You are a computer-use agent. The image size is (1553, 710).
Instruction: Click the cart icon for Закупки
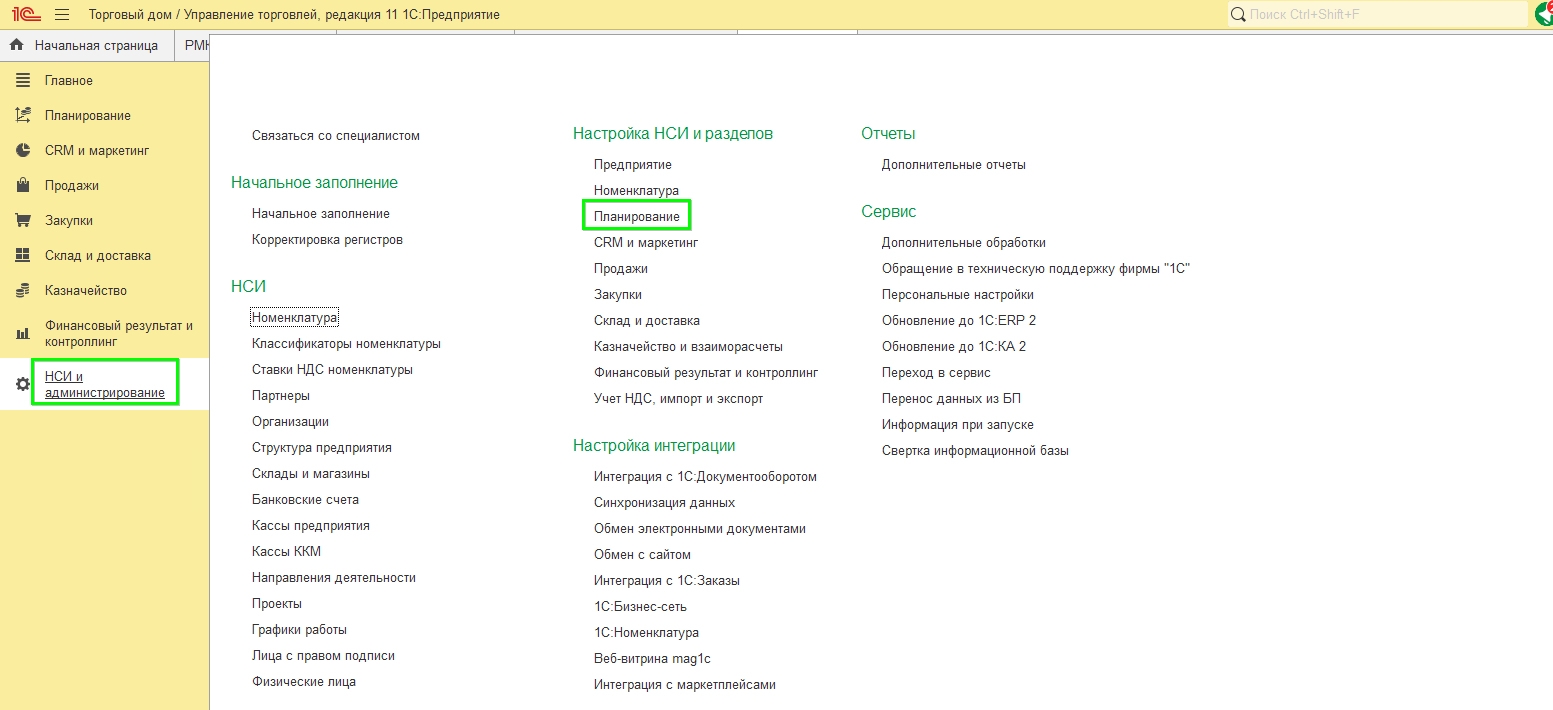click(x=23, y=220)
